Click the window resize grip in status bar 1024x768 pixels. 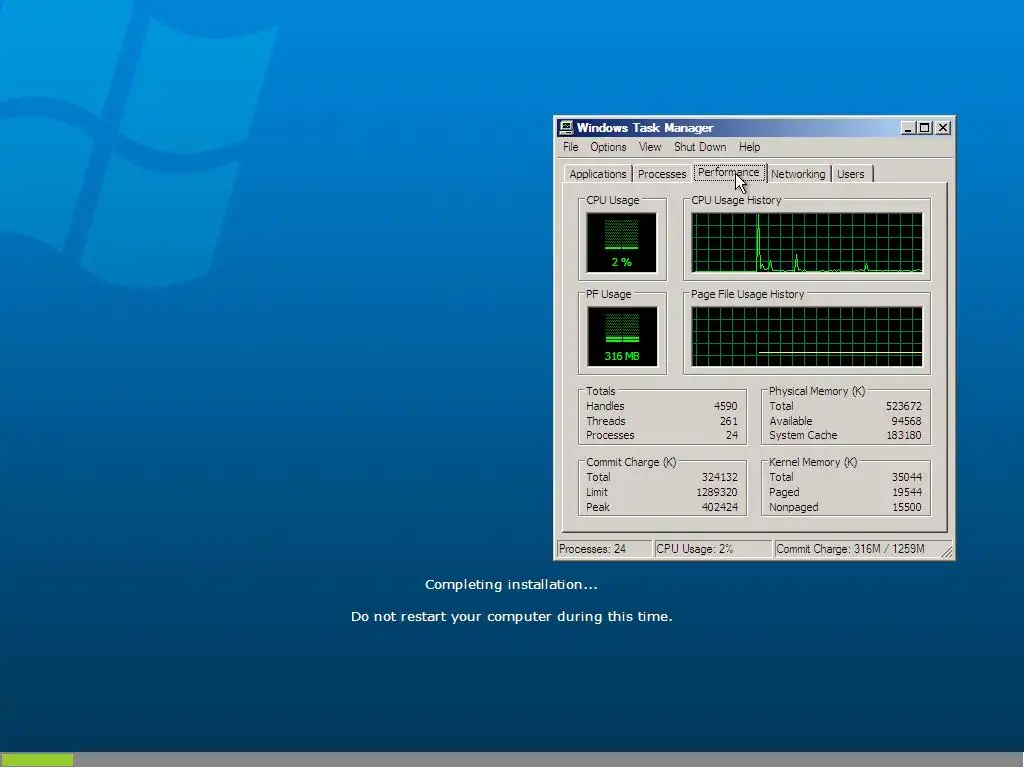947,552
